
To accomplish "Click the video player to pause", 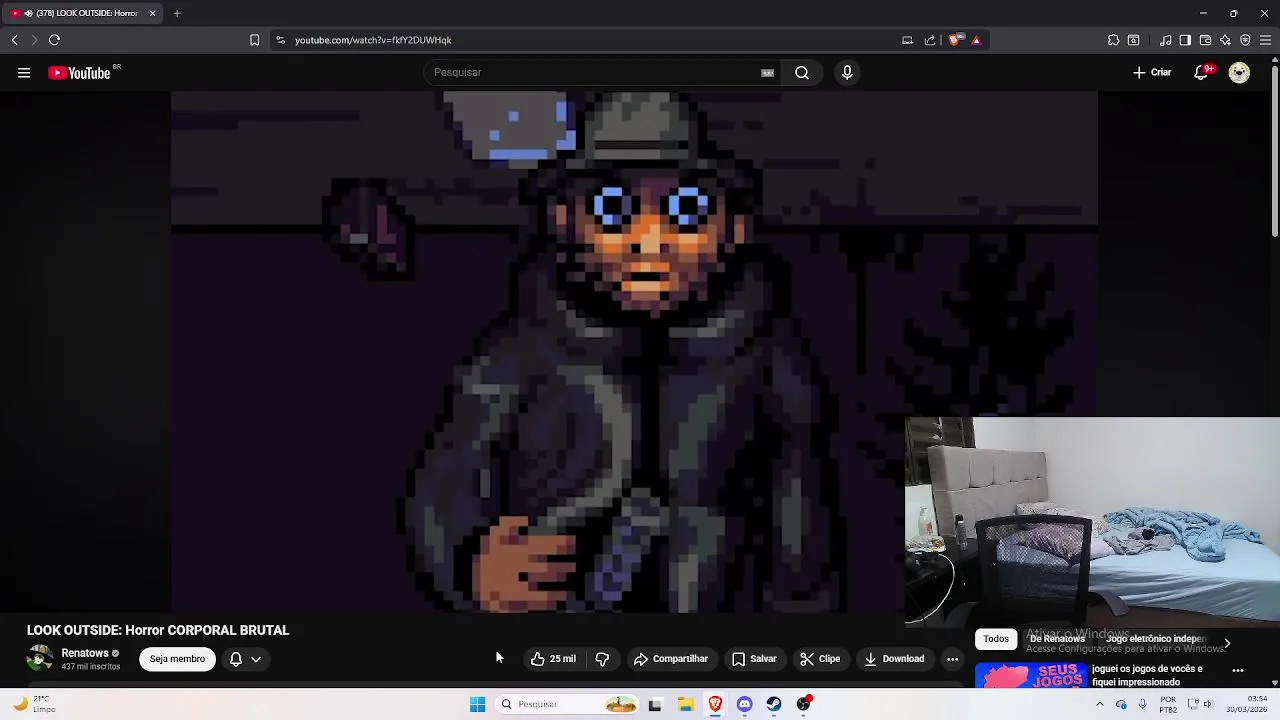I will coord(634,350).
